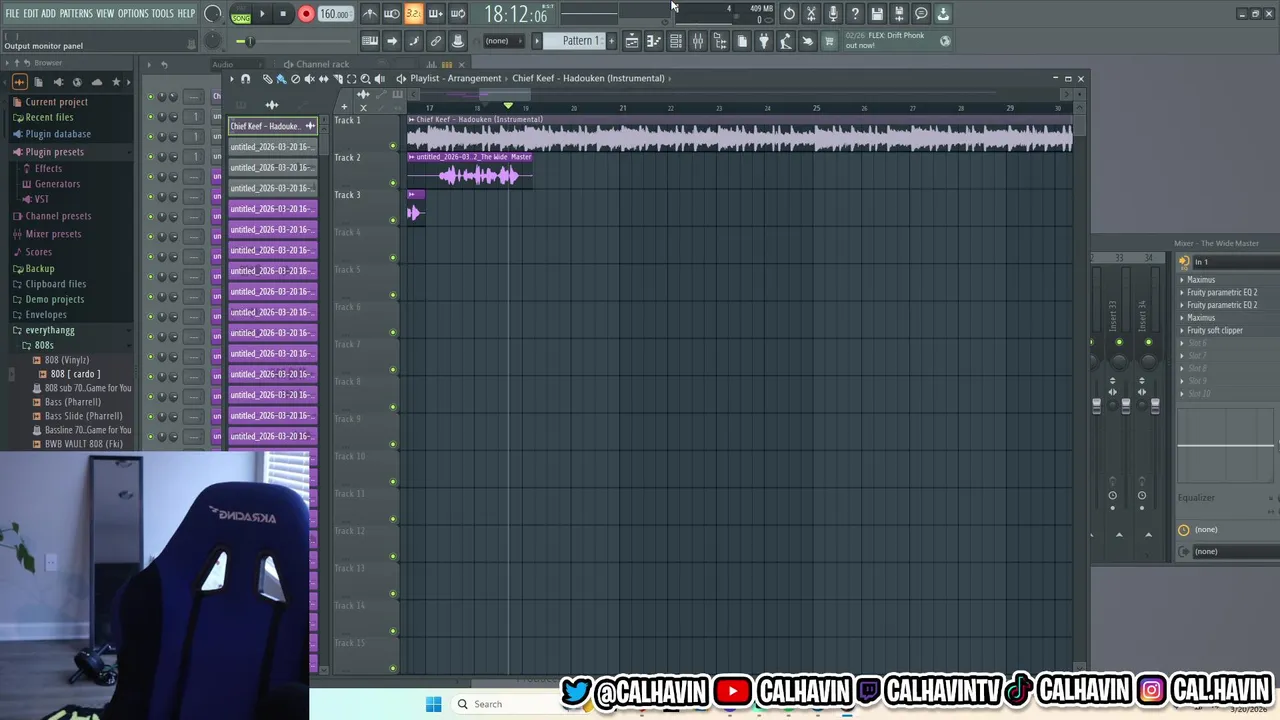Adjust Insert 34 volume fader
The image size is (1280, 720).
1155,405
